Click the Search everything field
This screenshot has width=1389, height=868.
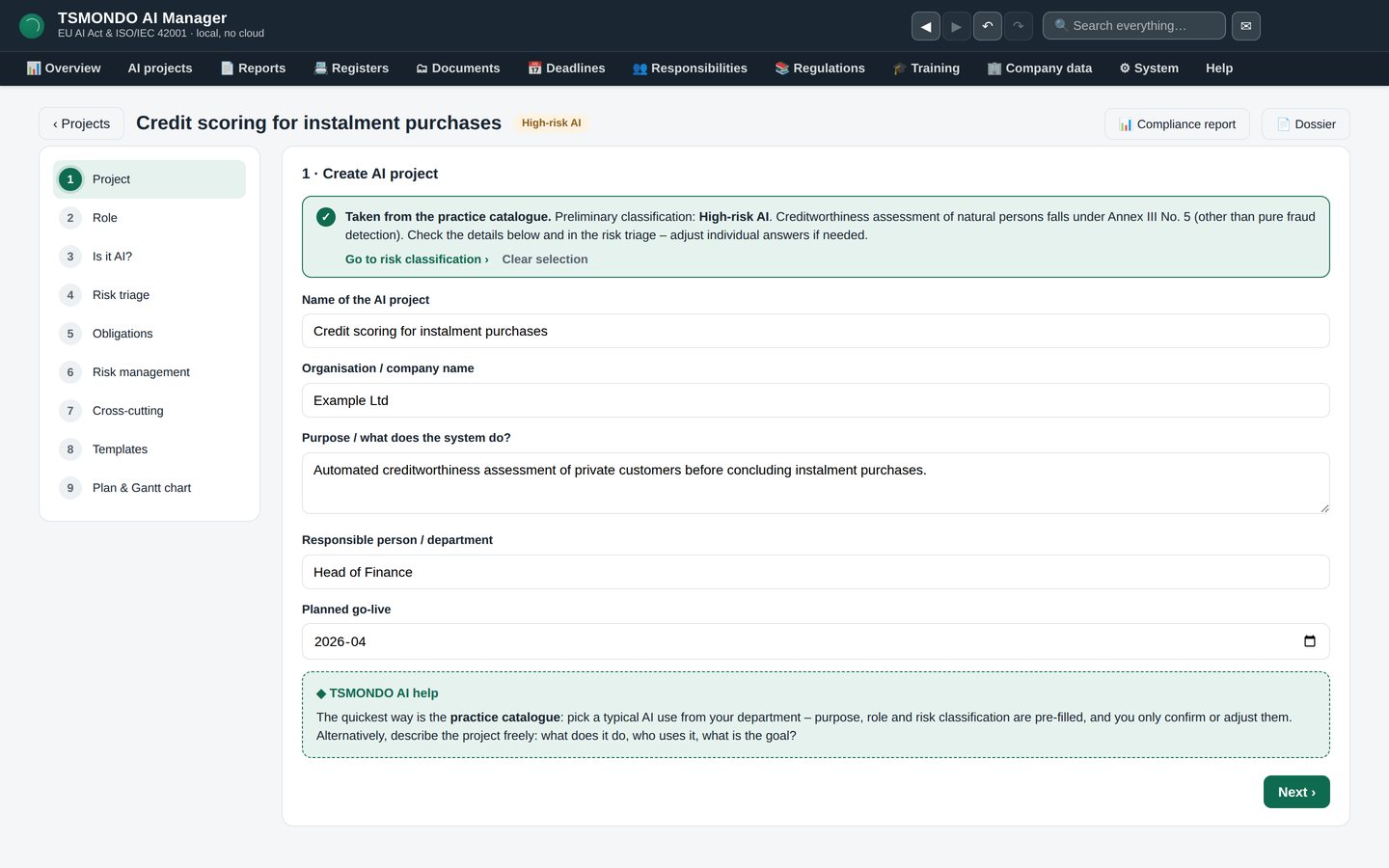pos(1134,26)
